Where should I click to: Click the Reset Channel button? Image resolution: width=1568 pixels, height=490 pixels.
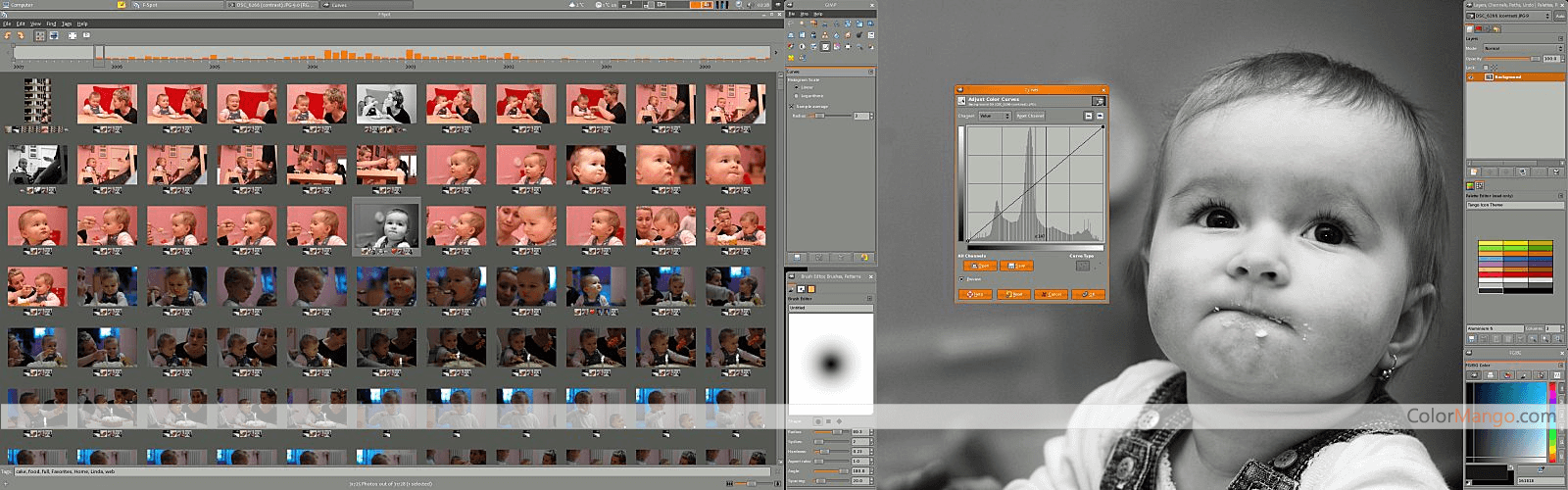(x=1030, y=116)
